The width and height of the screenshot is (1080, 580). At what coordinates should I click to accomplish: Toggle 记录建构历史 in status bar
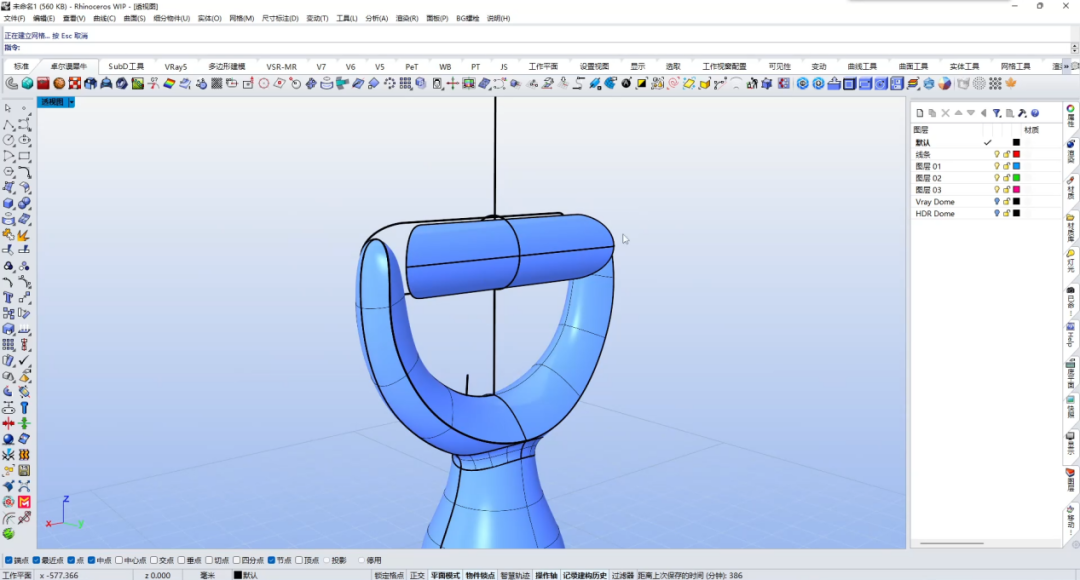click(x=585, y=575)
